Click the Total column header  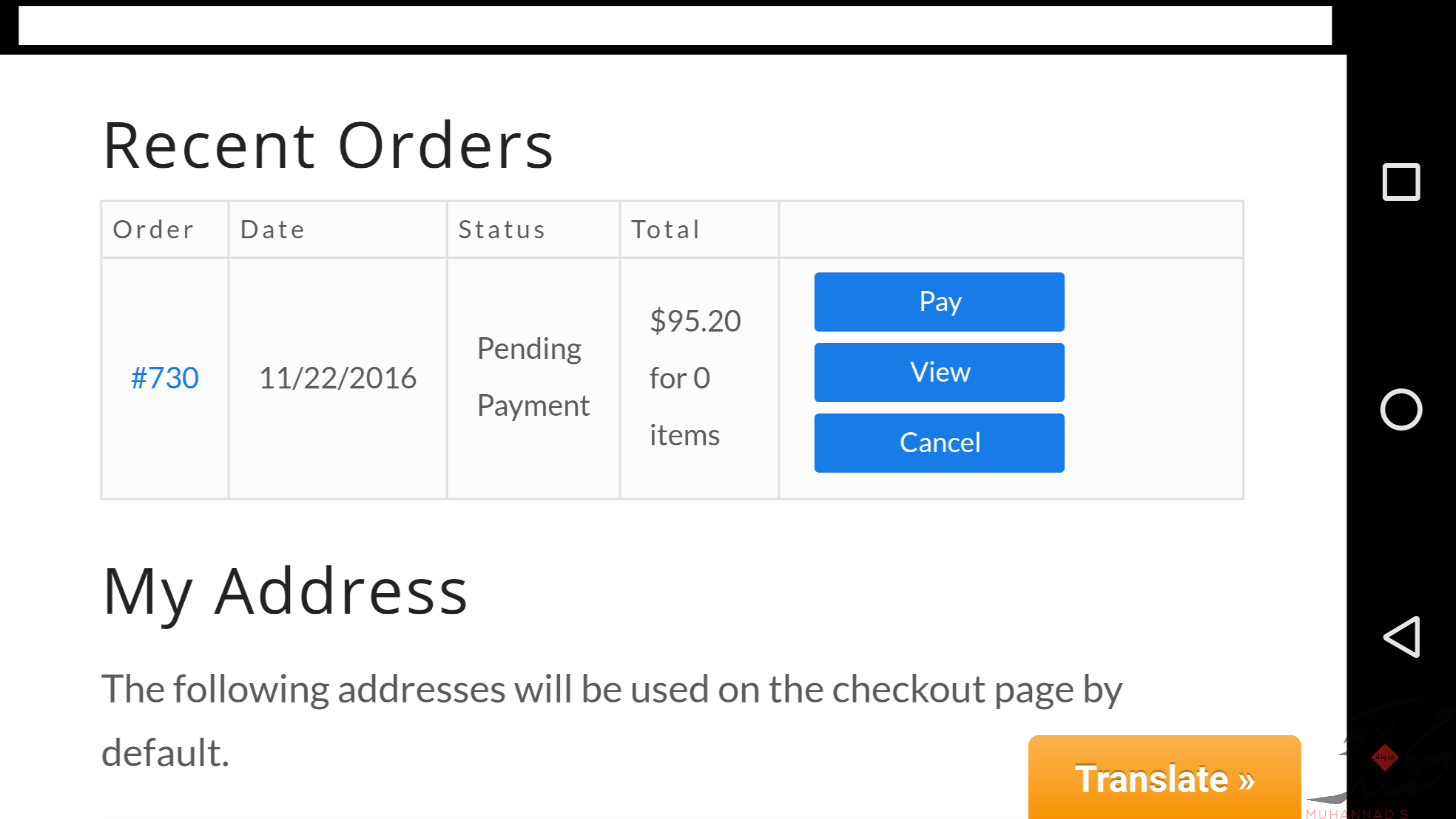click(x=665, y=230)
